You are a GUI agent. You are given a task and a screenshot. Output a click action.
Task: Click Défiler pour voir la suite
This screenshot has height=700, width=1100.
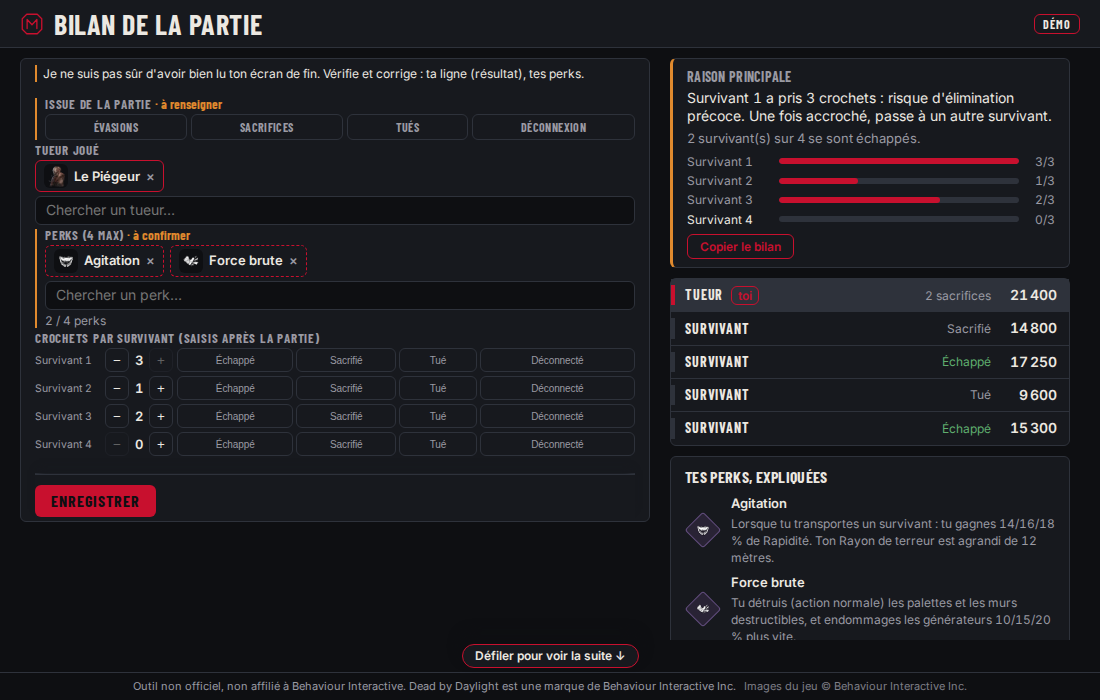click(550, 656)
